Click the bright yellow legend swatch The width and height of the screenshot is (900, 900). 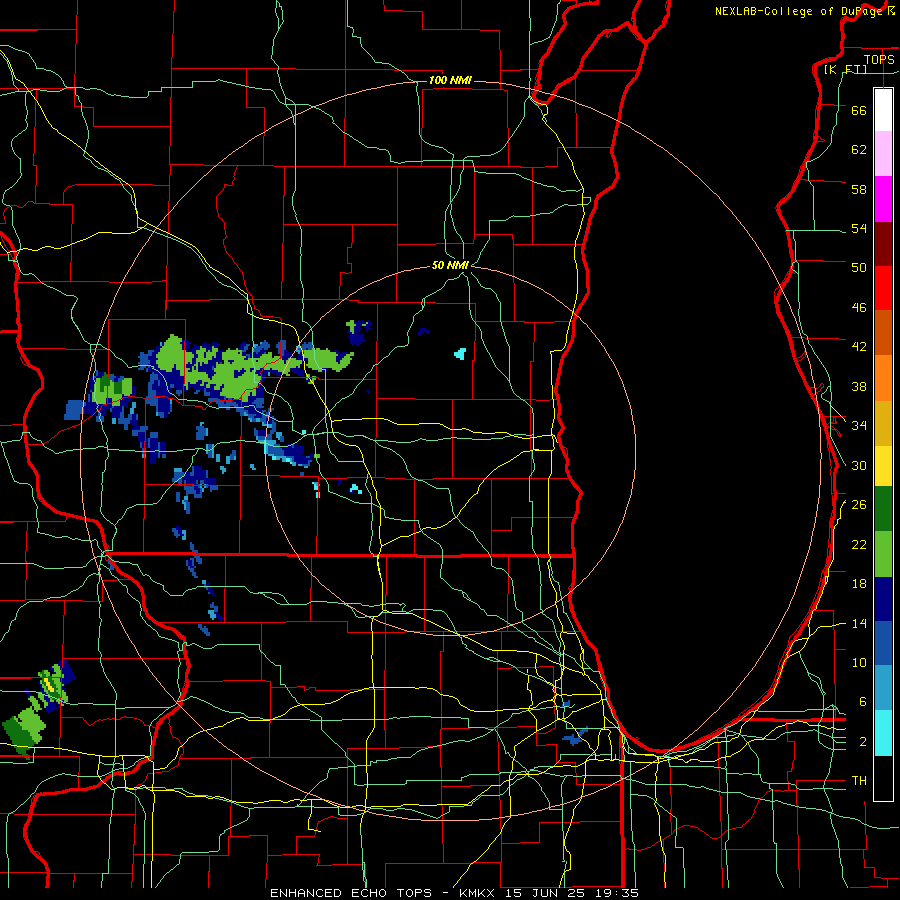pos(883,466)
